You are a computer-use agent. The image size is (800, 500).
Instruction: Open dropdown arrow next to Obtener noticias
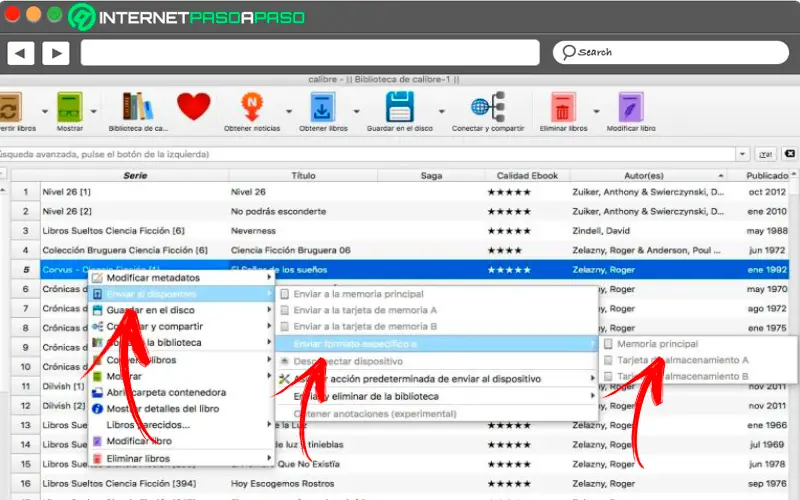(289, 111)
